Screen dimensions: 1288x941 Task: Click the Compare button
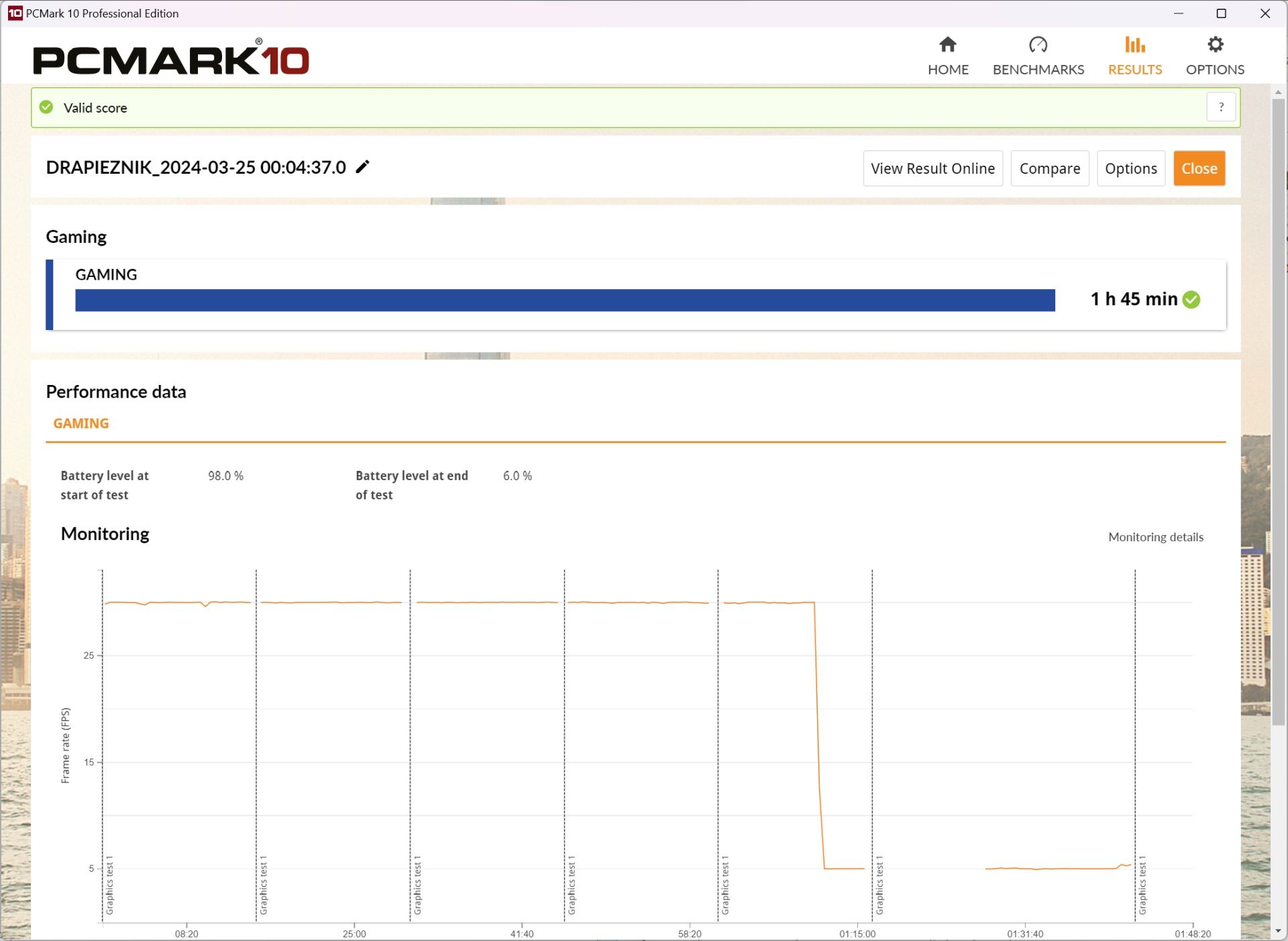[x=1049, y=168]
